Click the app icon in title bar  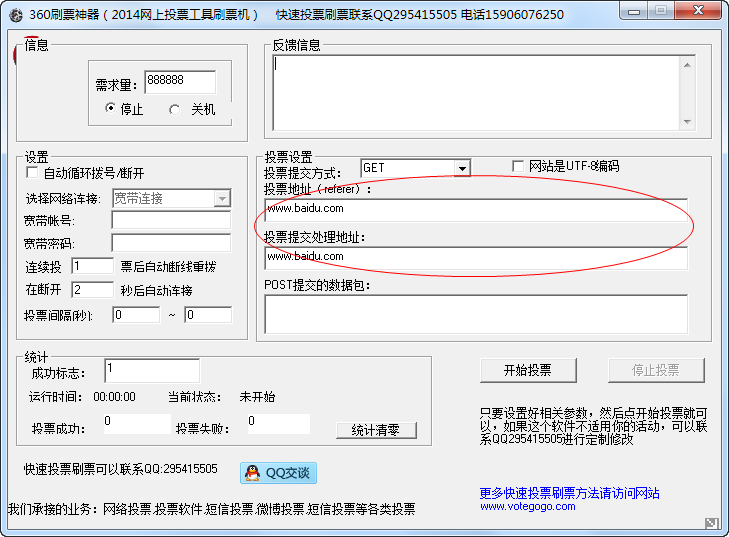click(15, 15)
